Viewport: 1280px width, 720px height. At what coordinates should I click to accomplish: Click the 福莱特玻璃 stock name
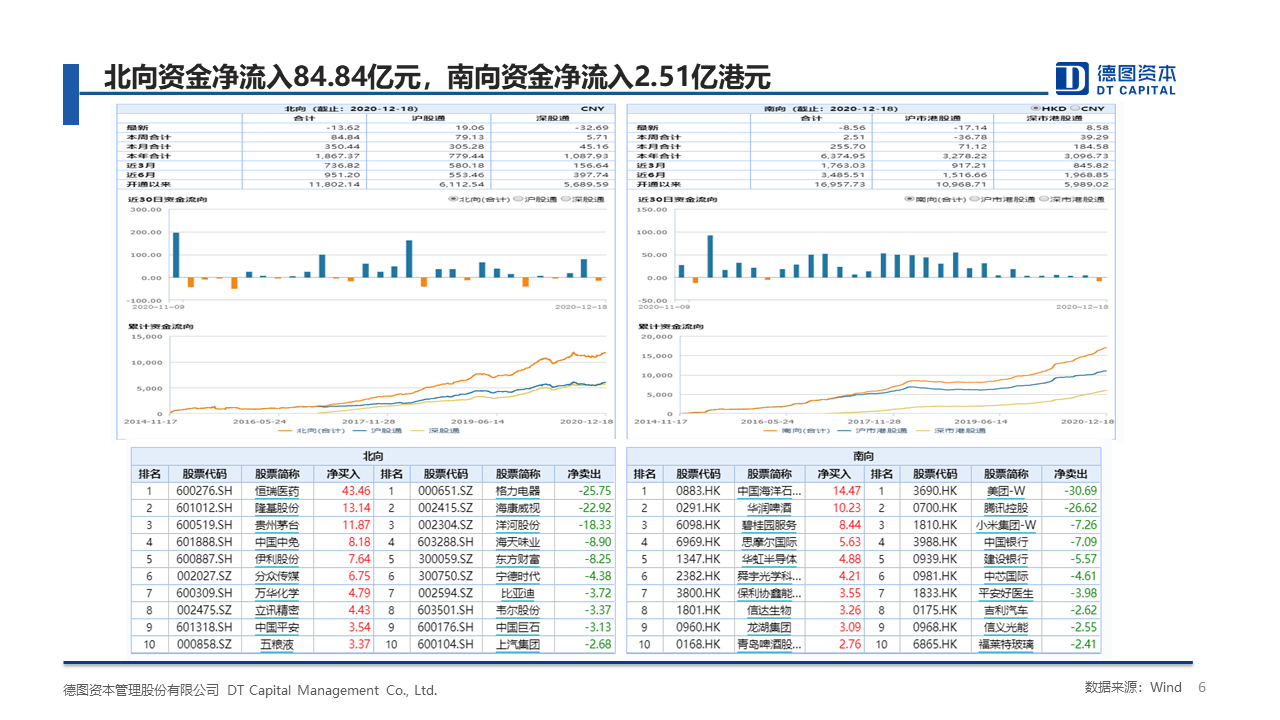(1007, 644)
